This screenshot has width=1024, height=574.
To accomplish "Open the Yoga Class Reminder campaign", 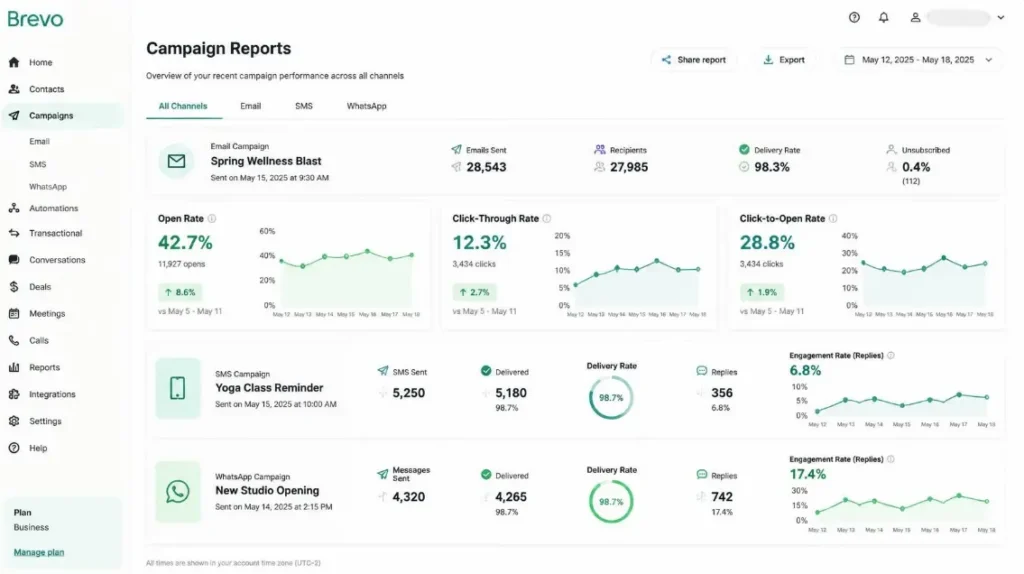I will coord(269,388).
